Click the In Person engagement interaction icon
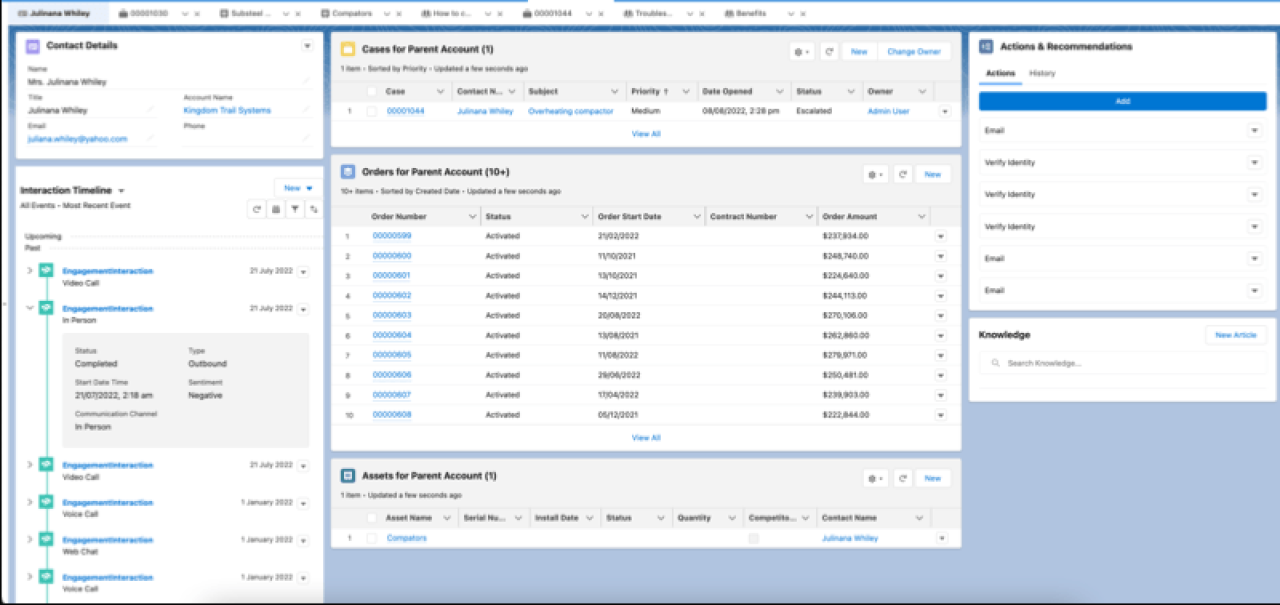This screenshot has height=605, width=1280. (x=46, y=308)
